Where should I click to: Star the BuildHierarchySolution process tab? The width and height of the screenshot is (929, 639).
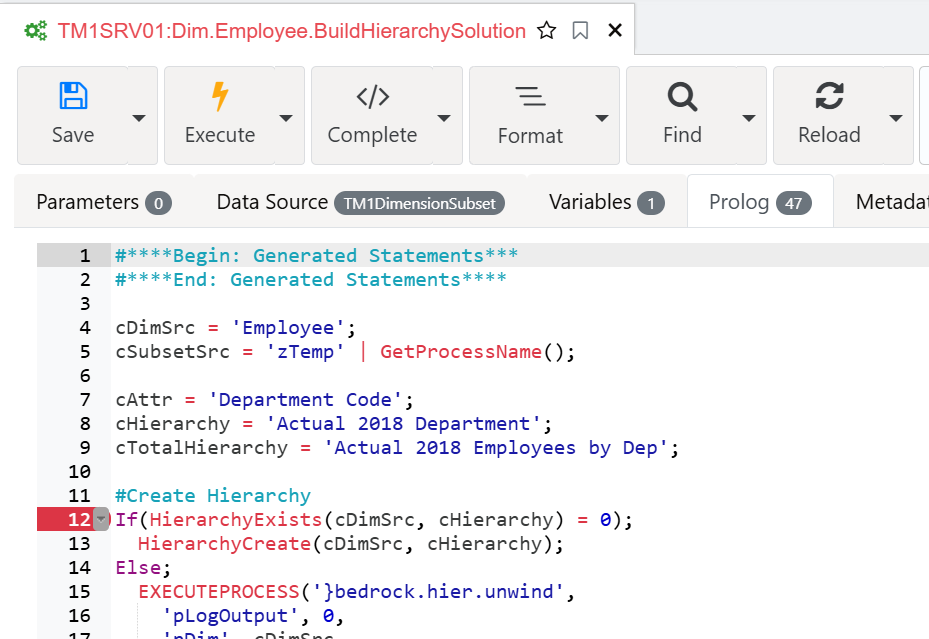(547, 30)
